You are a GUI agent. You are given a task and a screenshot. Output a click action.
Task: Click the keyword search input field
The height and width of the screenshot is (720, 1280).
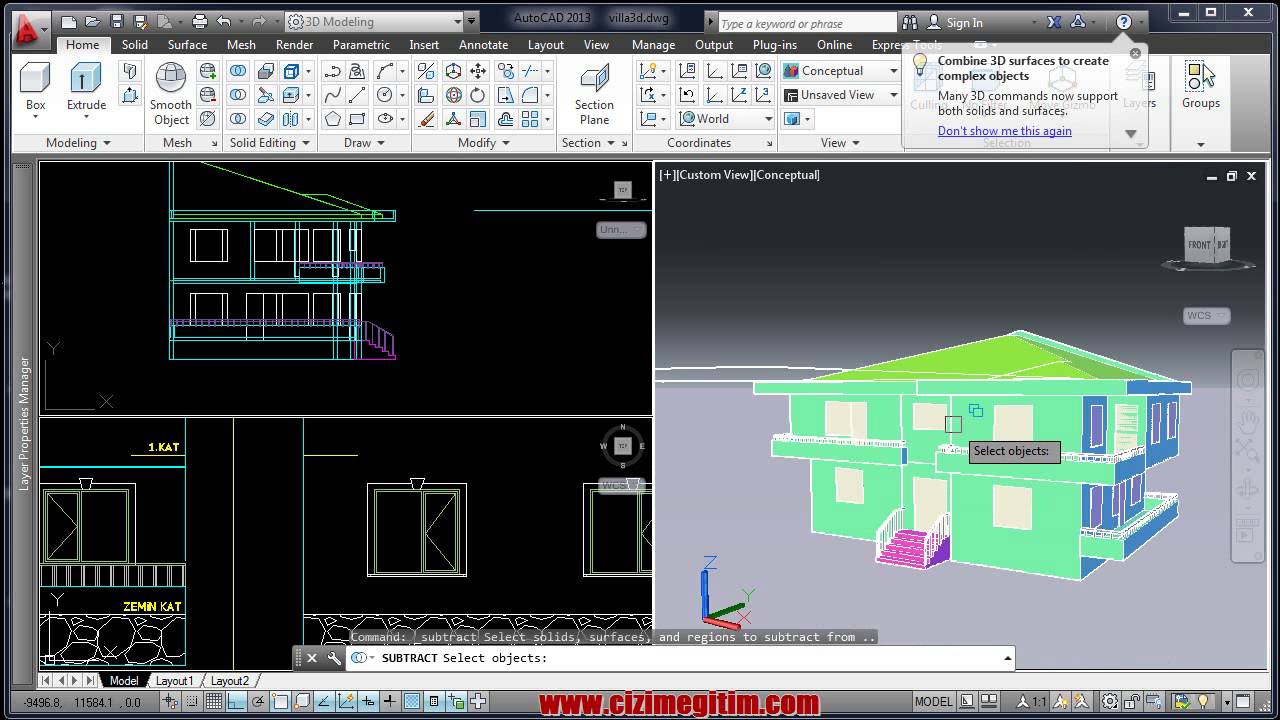pyautogui.click(x=806, y=23)
